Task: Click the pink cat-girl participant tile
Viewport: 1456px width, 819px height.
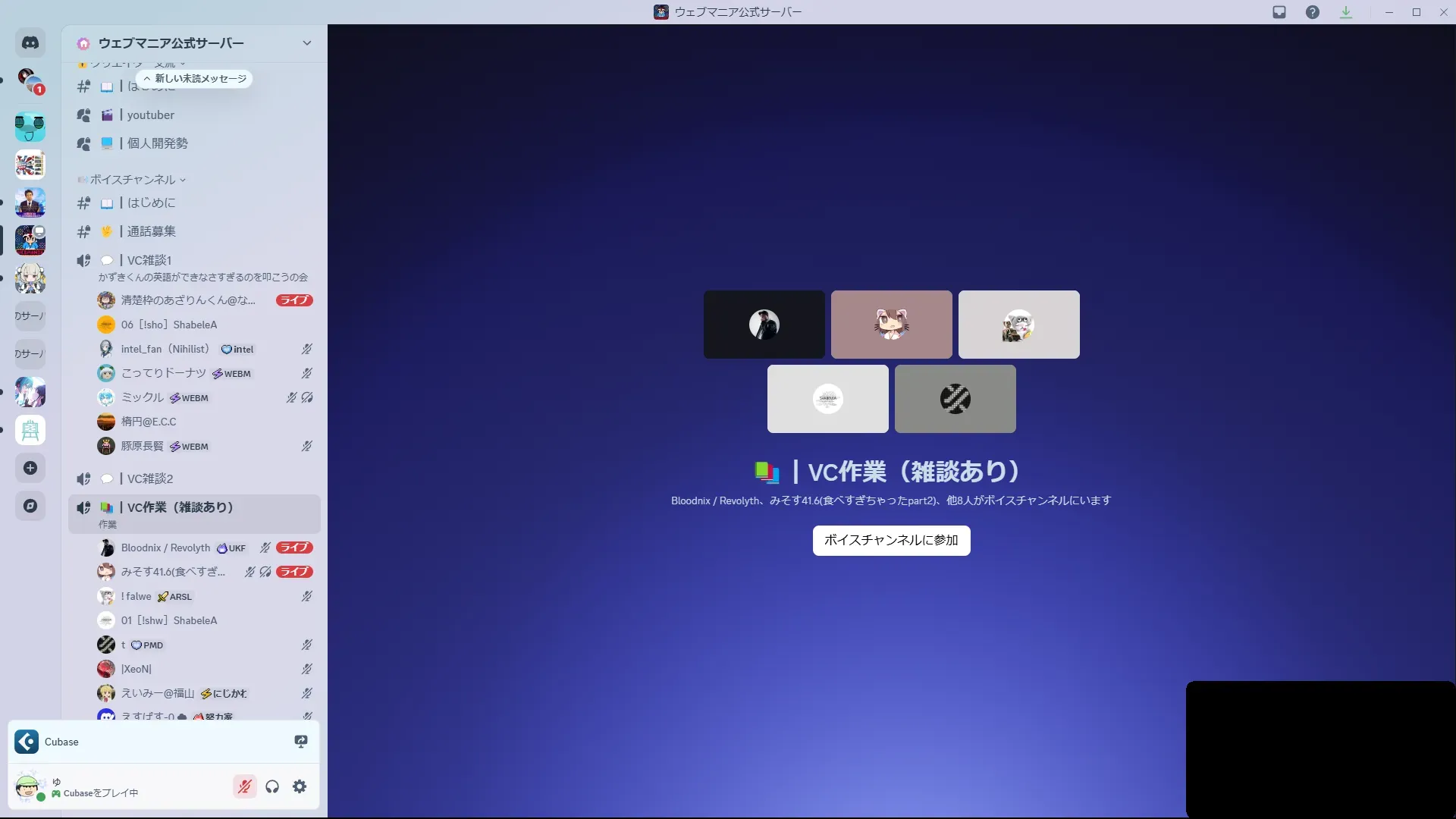Action: coord(891,325)
